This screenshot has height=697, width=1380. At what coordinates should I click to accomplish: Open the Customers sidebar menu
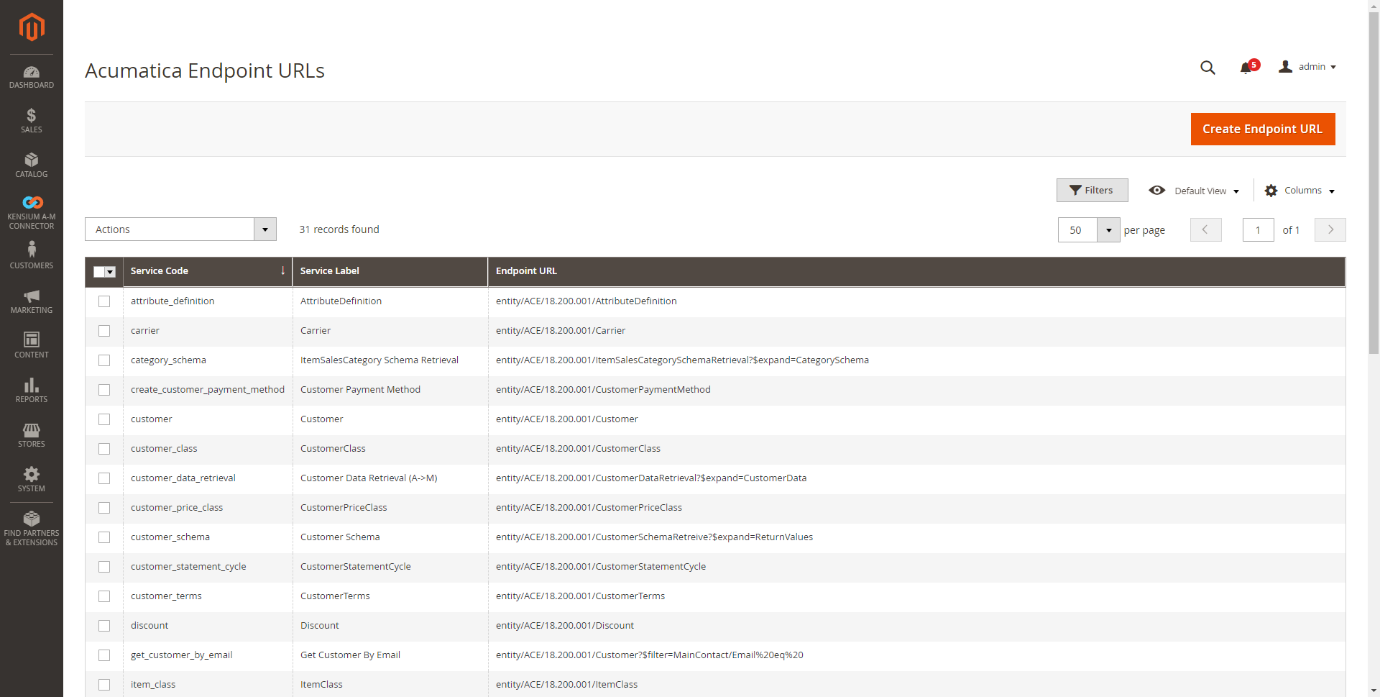(31, 255)
